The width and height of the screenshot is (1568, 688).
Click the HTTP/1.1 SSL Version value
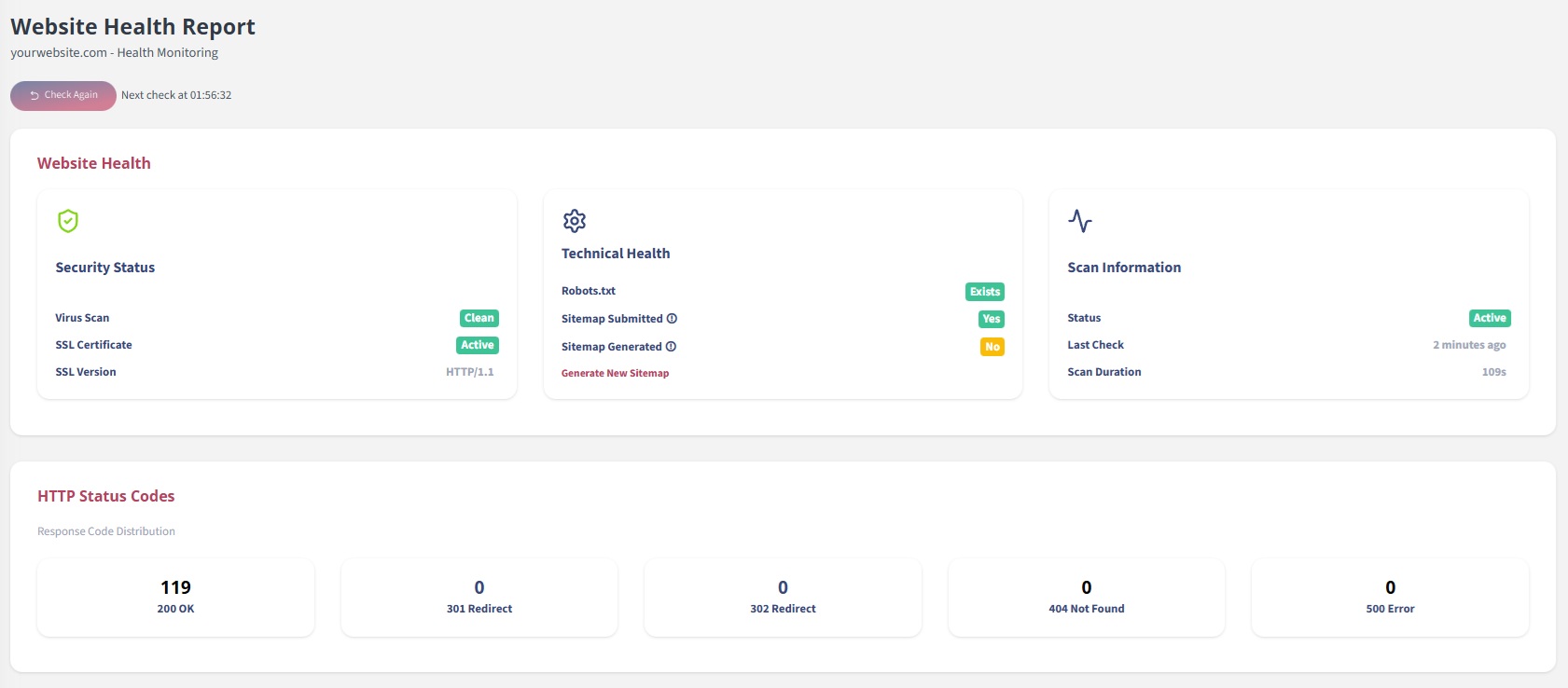tap(469, 372)
